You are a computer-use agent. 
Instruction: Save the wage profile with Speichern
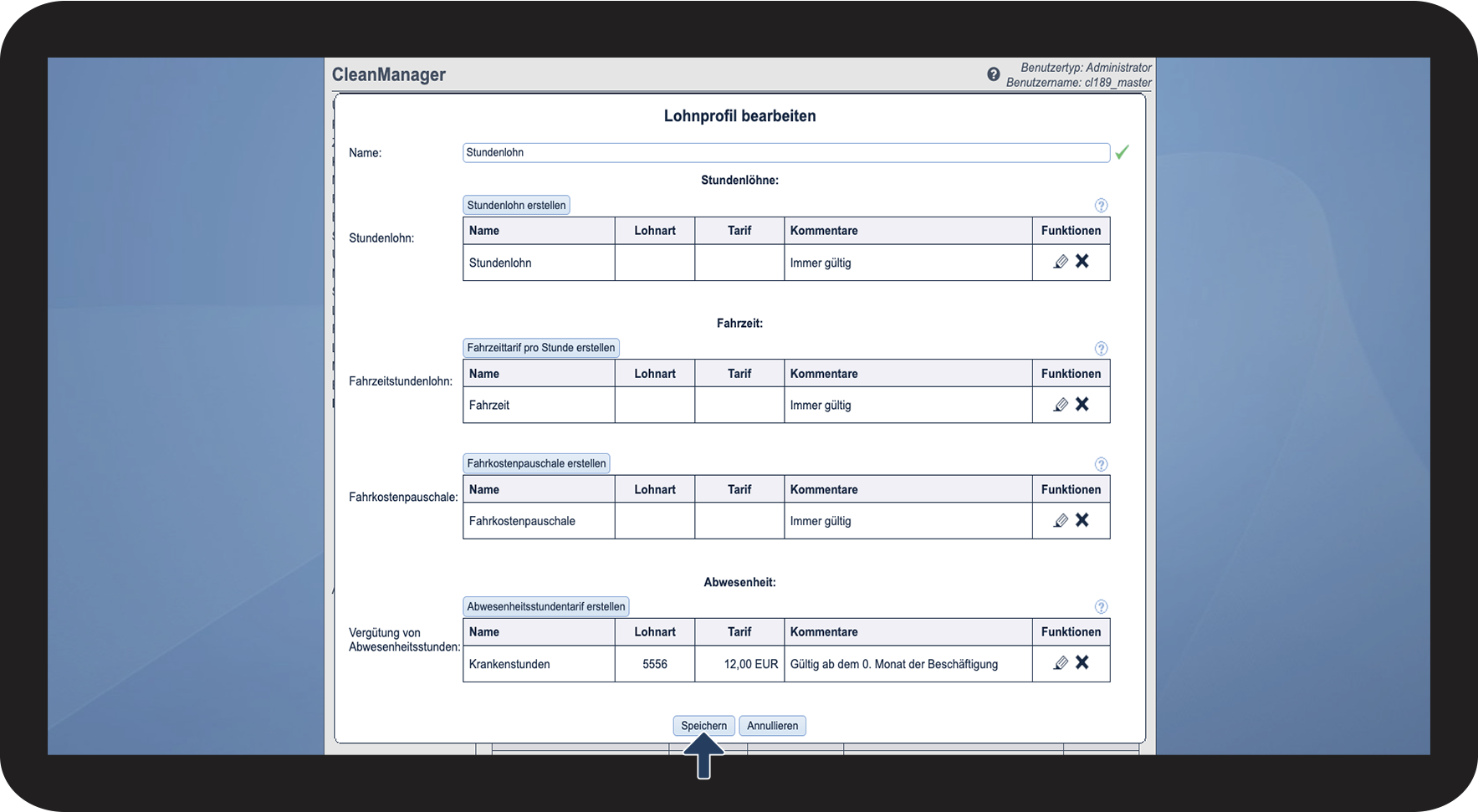pyautogui.click(x=703, y=726)
